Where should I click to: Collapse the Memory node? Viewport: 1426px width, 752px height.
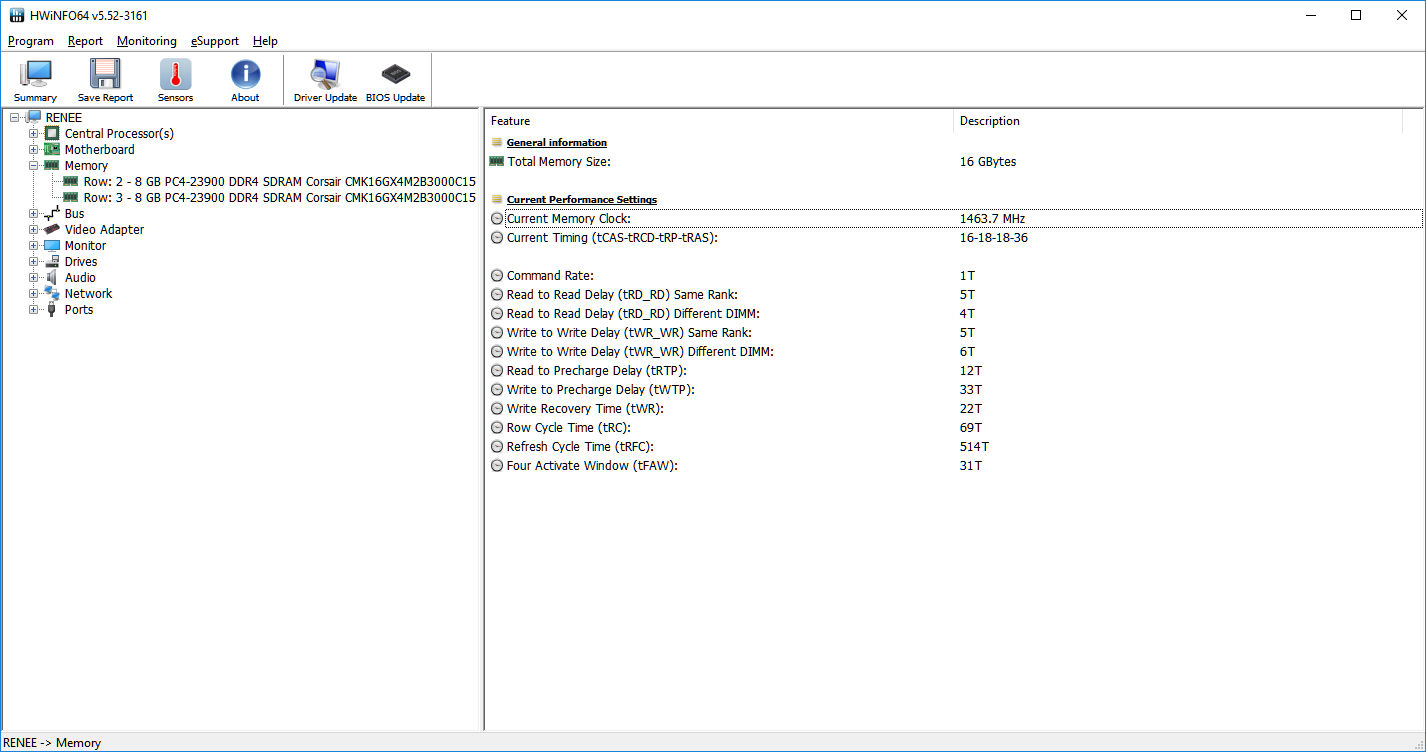(x=34, y=165)
